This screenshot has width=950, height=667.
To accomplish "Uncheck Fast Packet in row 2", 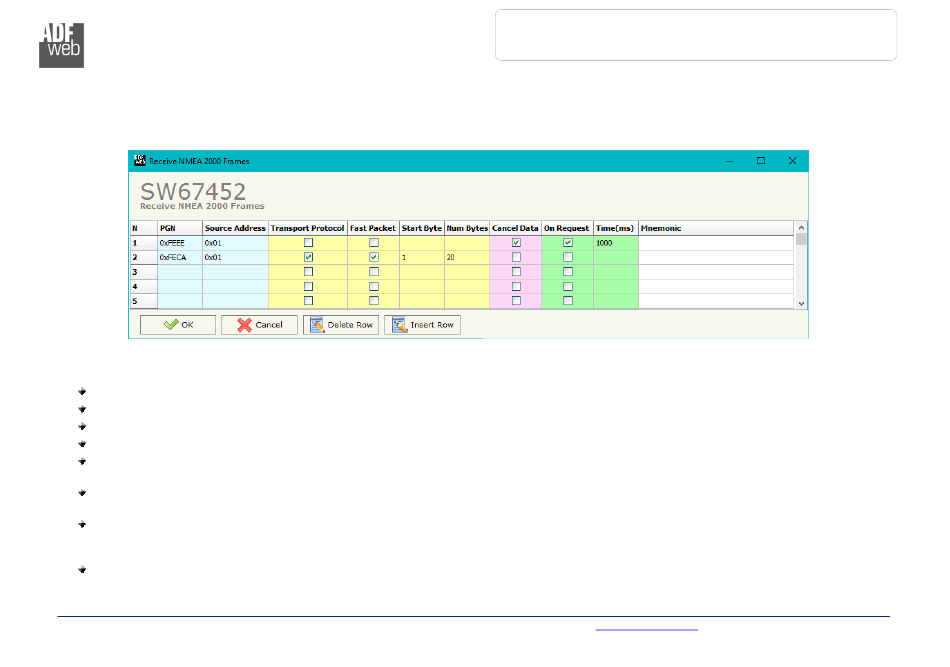I will point(374,257).
